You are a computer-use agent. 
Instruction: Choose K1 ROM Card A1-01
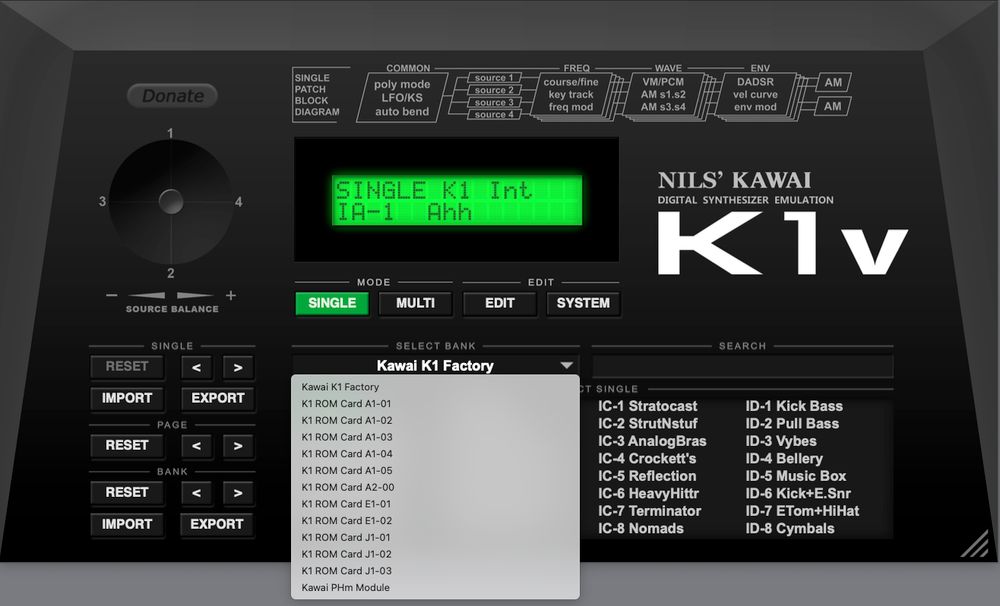click(435, 403)
